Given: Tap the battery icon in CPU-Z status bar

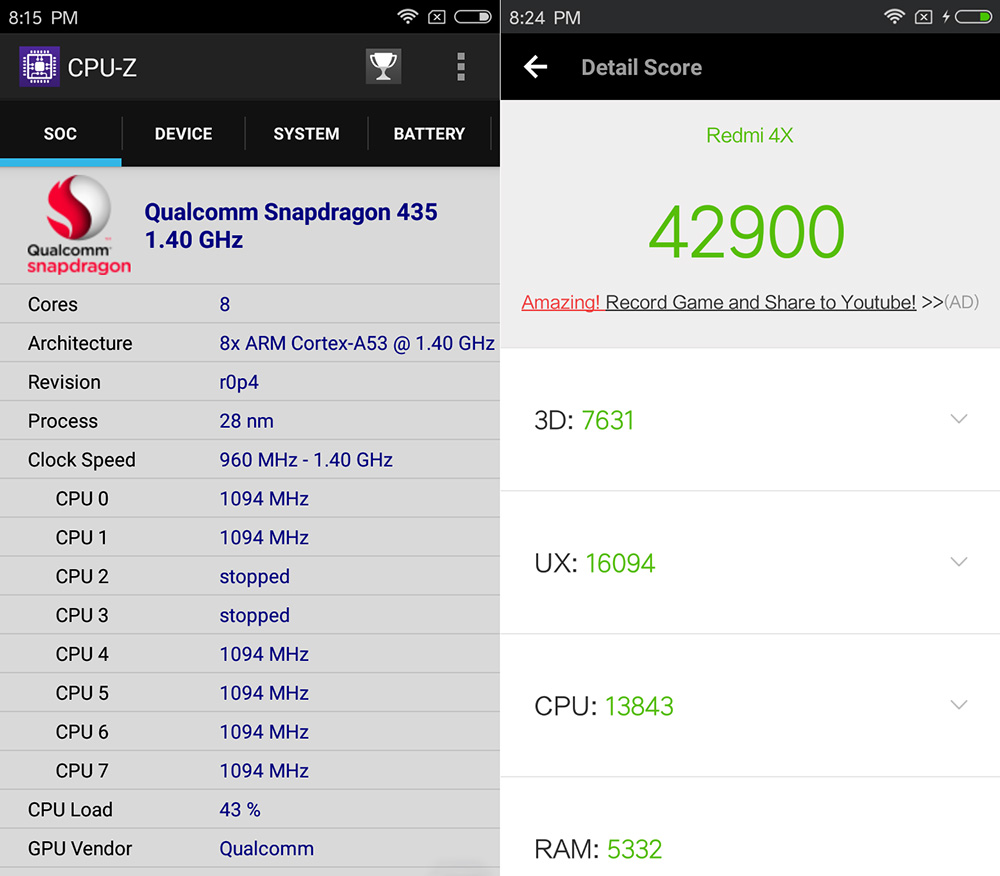Looking at the screenshot, I should (x=473, y=17).
